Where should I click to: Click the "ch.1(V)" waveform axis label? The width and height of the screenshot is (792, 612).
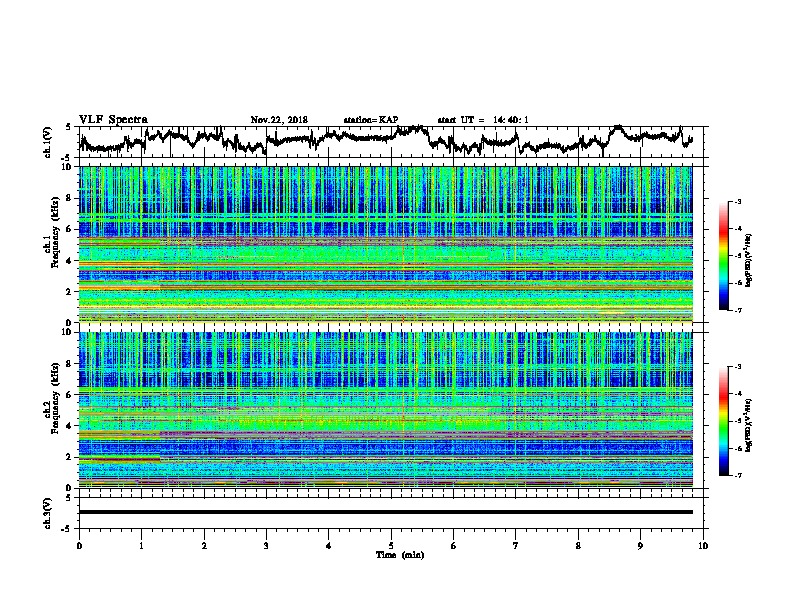(x=48, y=142)
